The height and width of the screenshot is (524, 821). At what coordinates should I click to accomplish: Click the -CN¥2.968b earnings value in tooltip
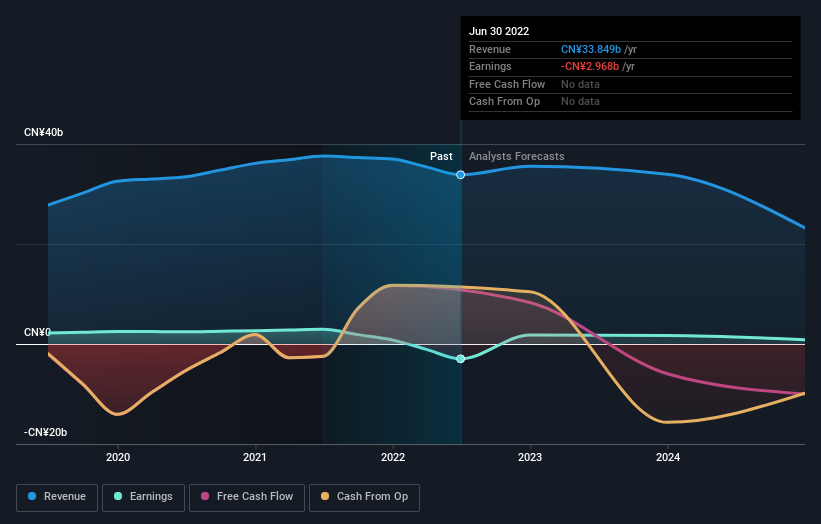pos(590,66)
